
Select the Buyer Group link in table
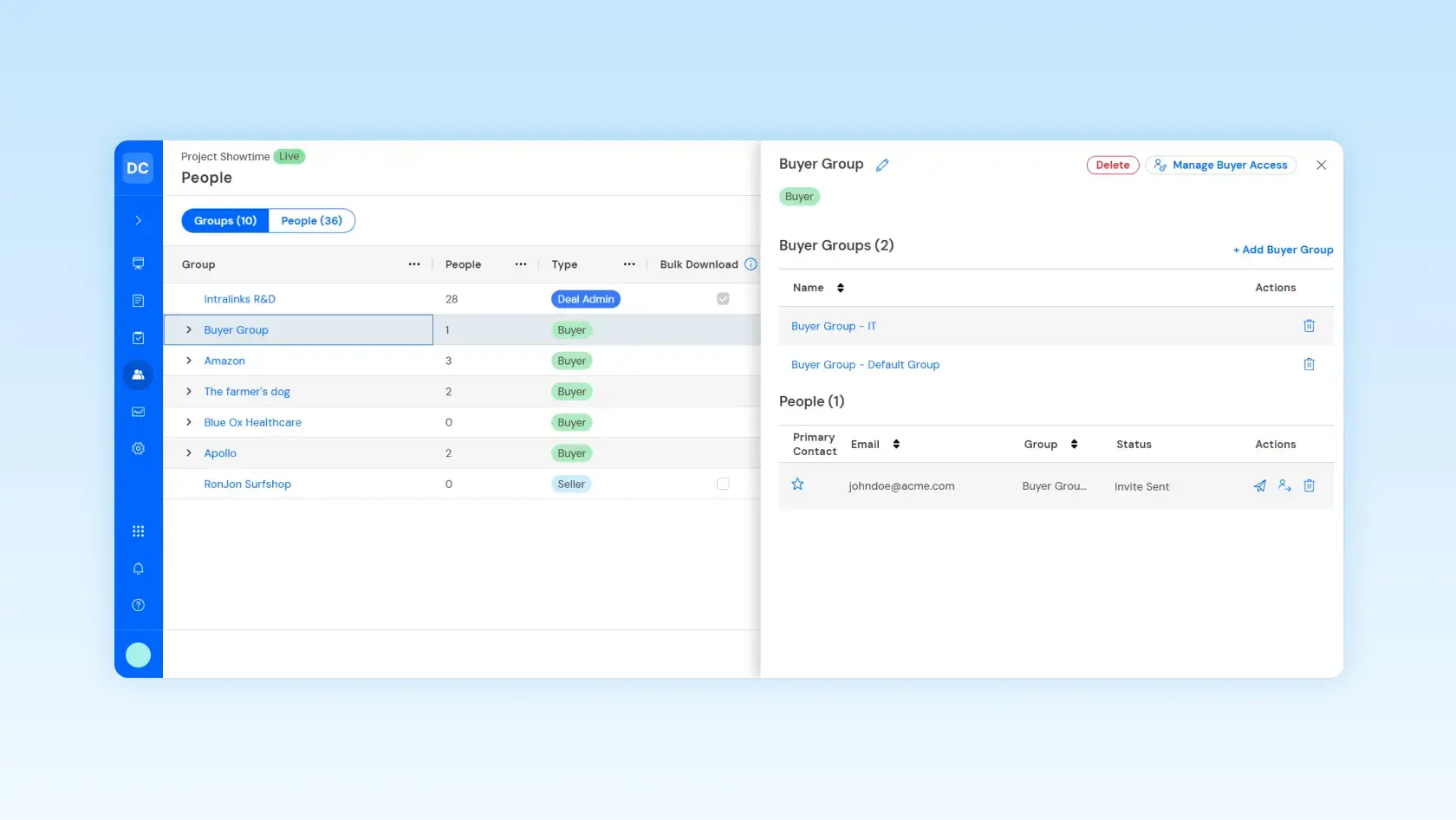pyautogui.click(x=236, y=330)
